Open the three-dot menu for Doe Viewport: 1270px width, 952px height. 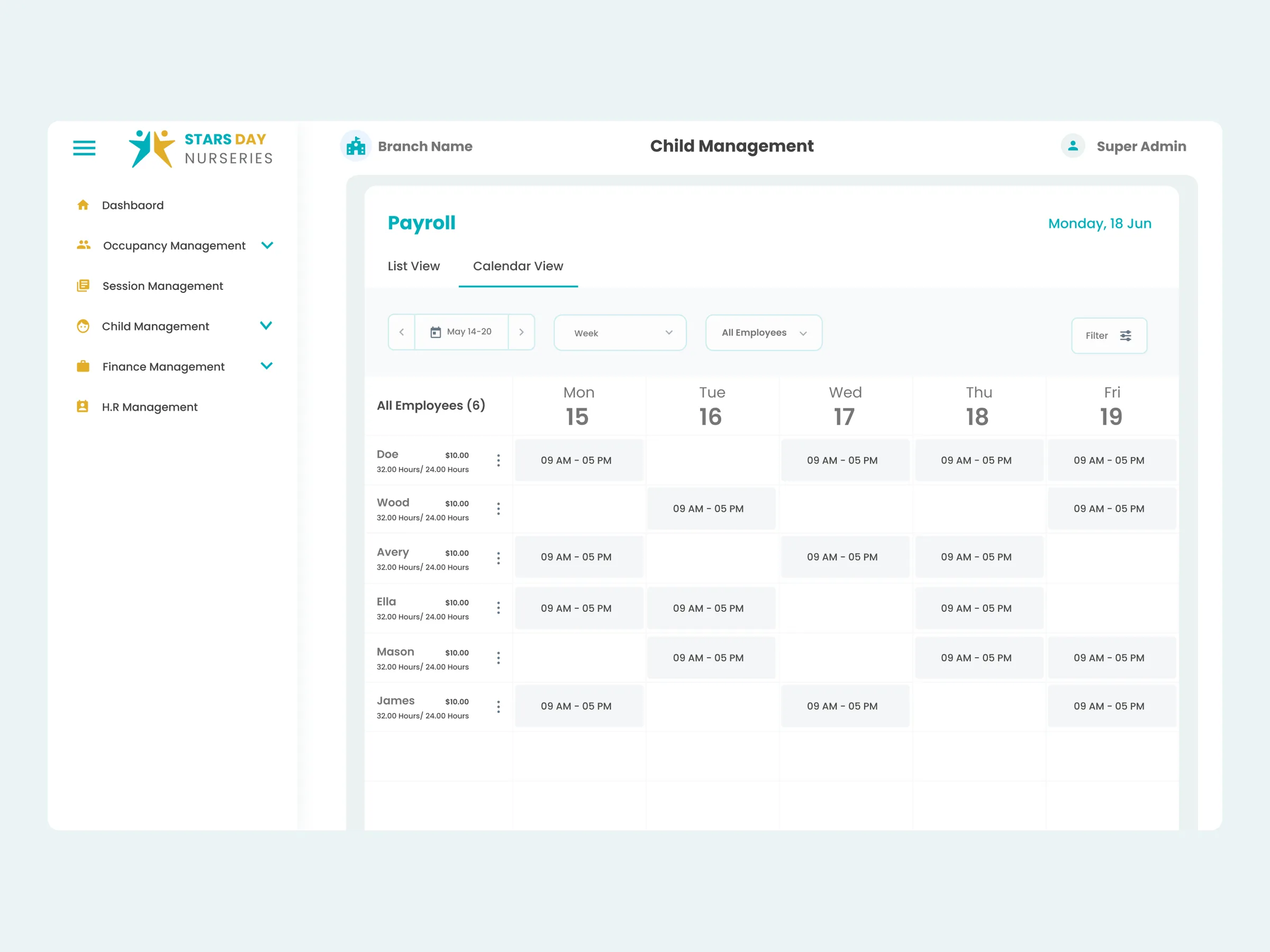pyautogui.click(x=498, y=460)
